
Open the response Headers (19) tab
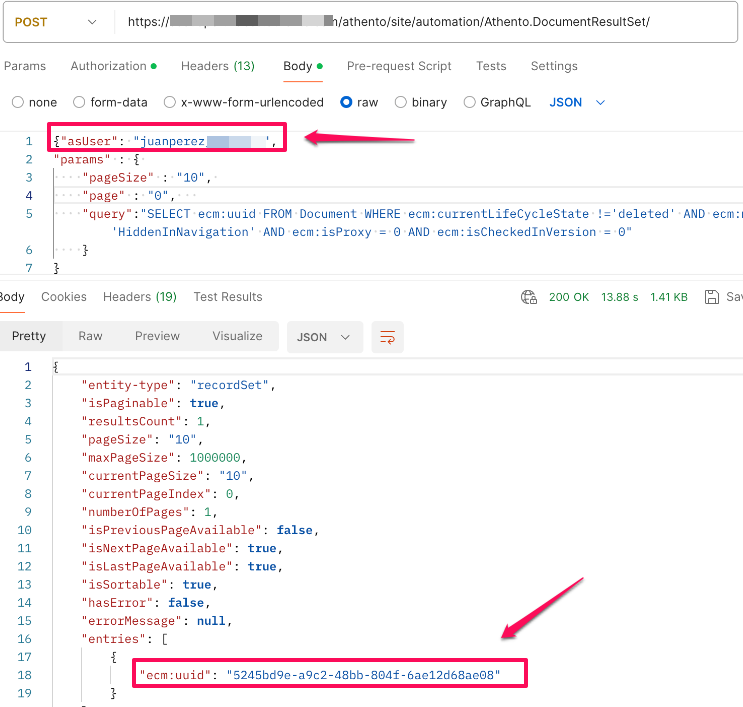140,297
